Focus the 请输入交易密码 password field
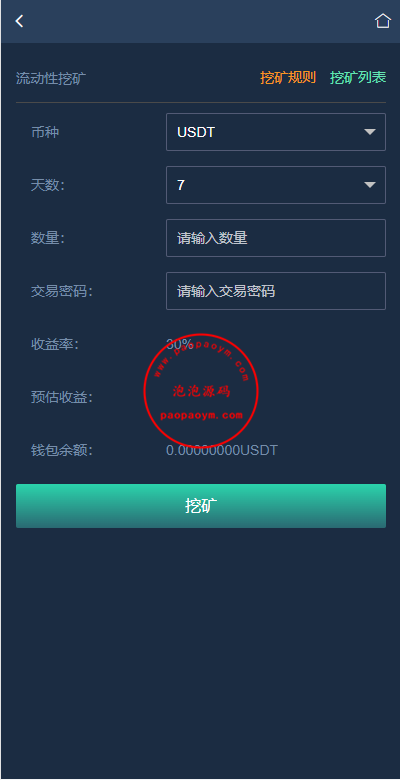 coord(276,291)
